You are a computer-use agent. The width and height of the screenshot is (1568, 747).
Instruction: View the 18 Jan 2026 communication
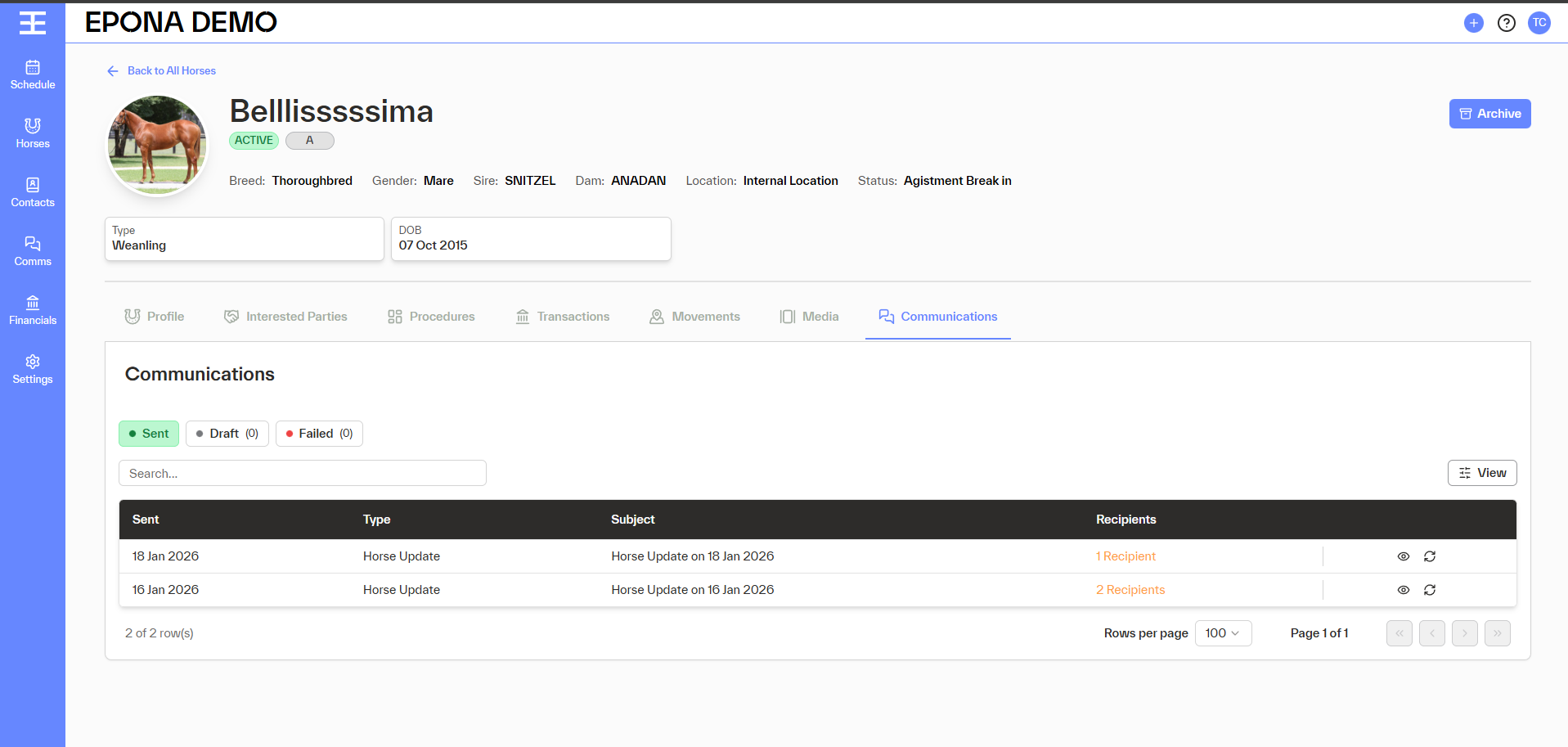pos(1403,556)
